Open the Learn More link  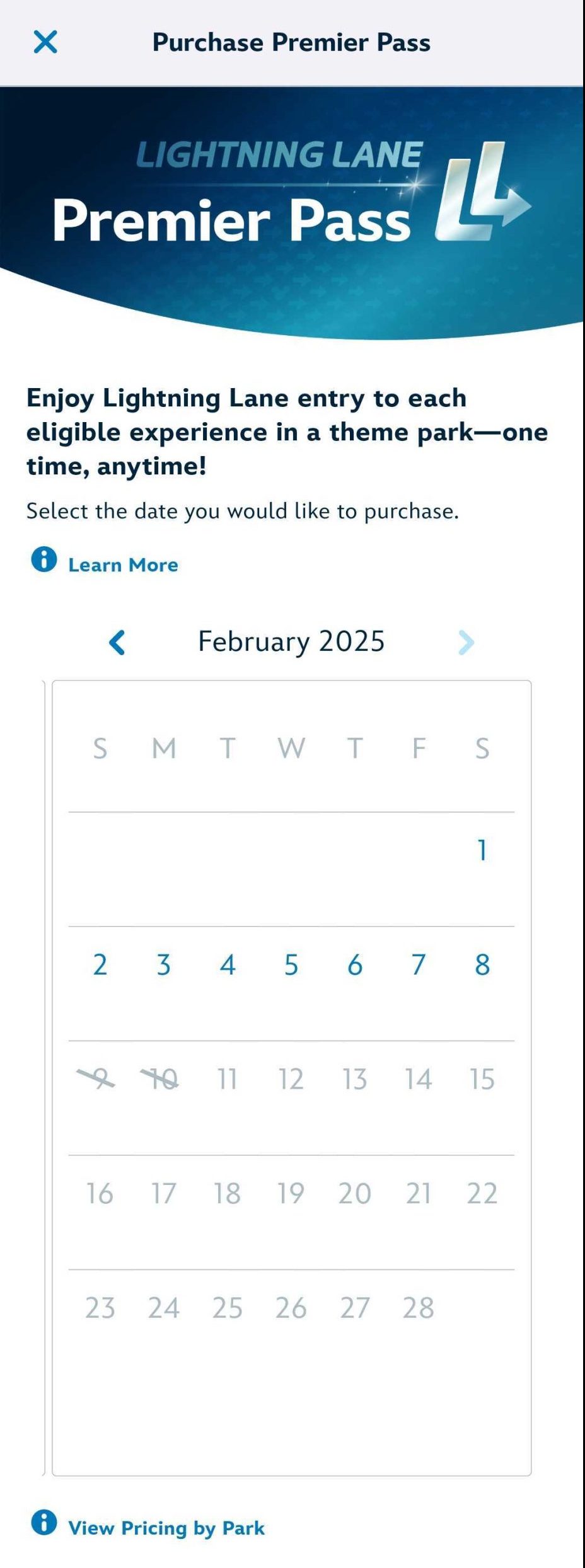tap(123, 565)
